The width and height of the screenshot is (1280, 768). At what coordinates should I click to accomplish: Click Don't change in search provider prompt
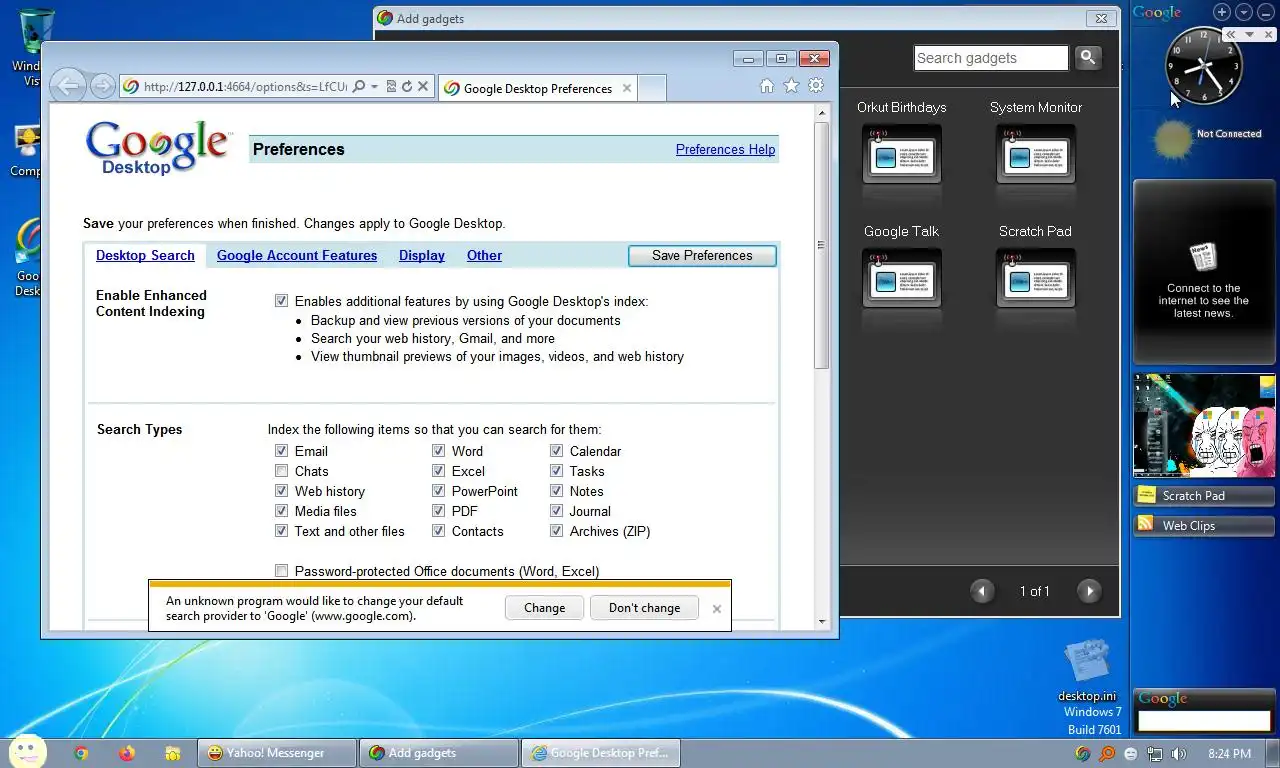point(644,607)
